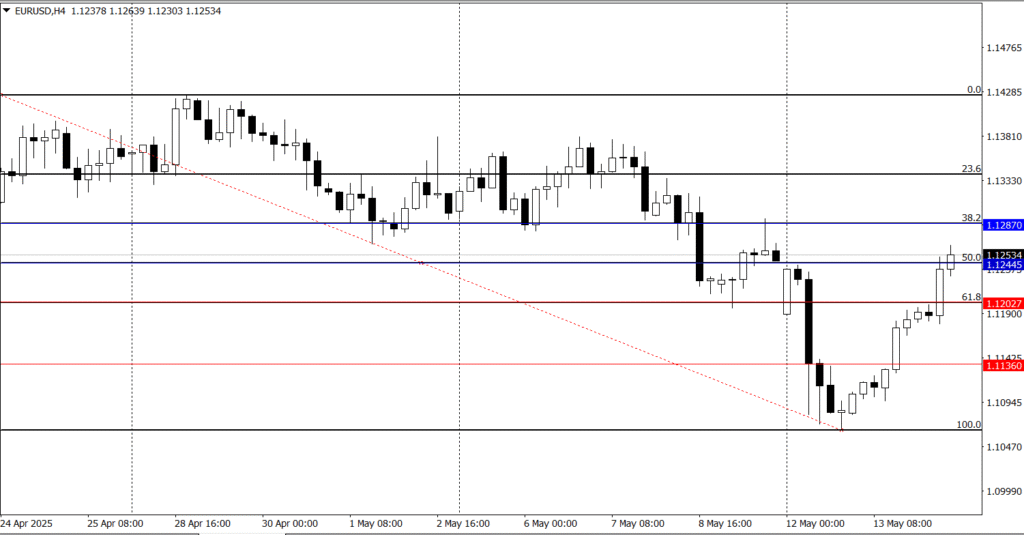Screen dimensions: 1024x535
Task: Click the blue 1.12870 price tag
Action: (x=1003, y=228)
